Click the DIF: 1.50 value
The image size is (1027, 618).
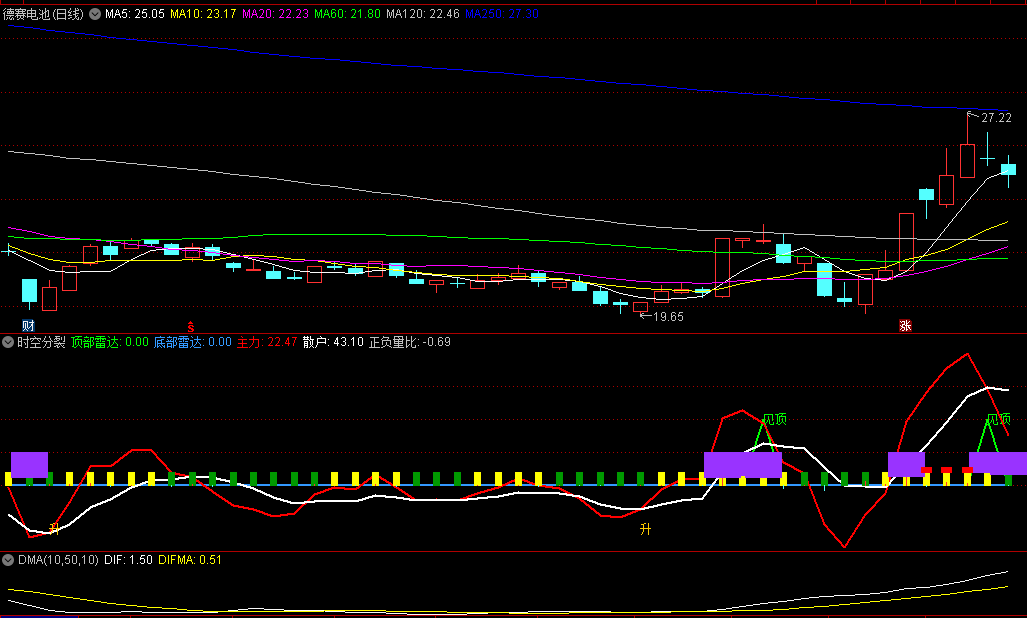(128, 560)
